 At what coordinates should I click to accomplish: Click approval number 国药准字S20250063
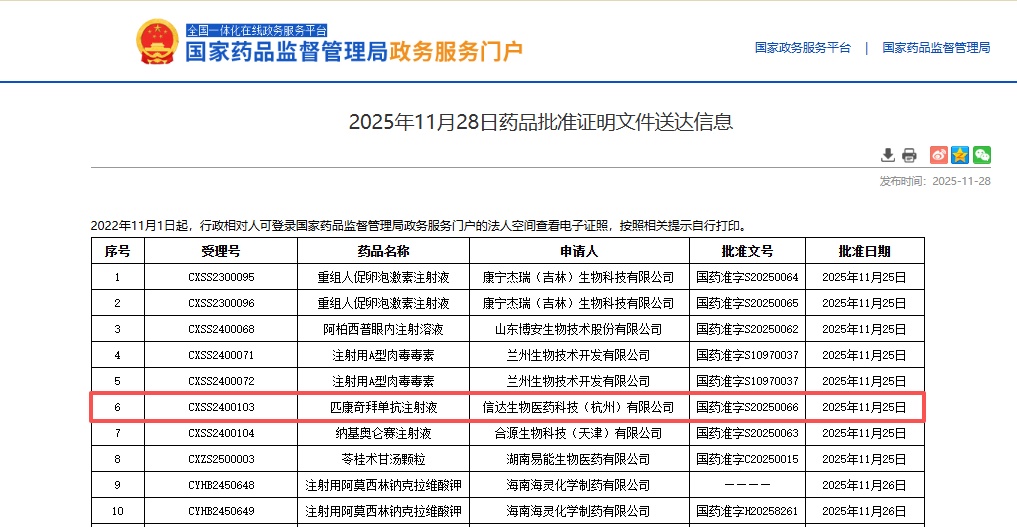click(x=747, y=433)
